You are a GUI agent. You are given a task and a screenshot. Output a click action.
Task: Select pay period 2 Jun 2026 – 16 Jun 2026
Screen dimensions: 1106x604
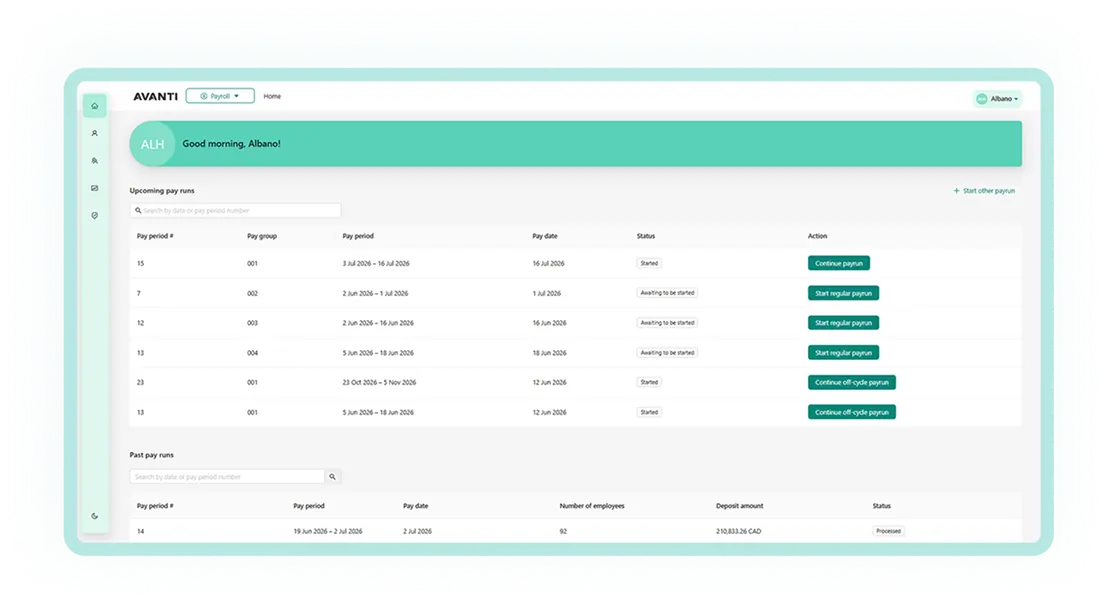[x=378, y=323]
